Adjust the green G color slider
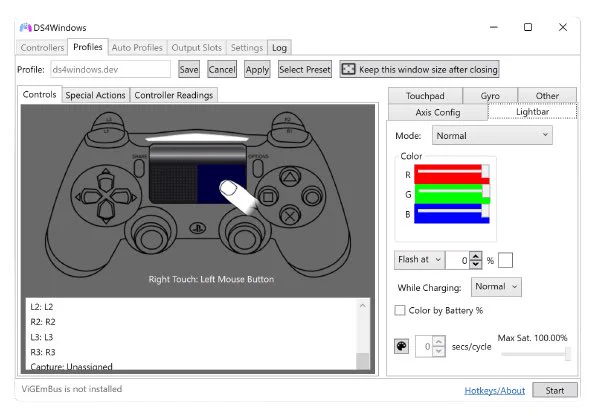The width and height of the screenshot is (598, 417). click(x=452, y=194)
